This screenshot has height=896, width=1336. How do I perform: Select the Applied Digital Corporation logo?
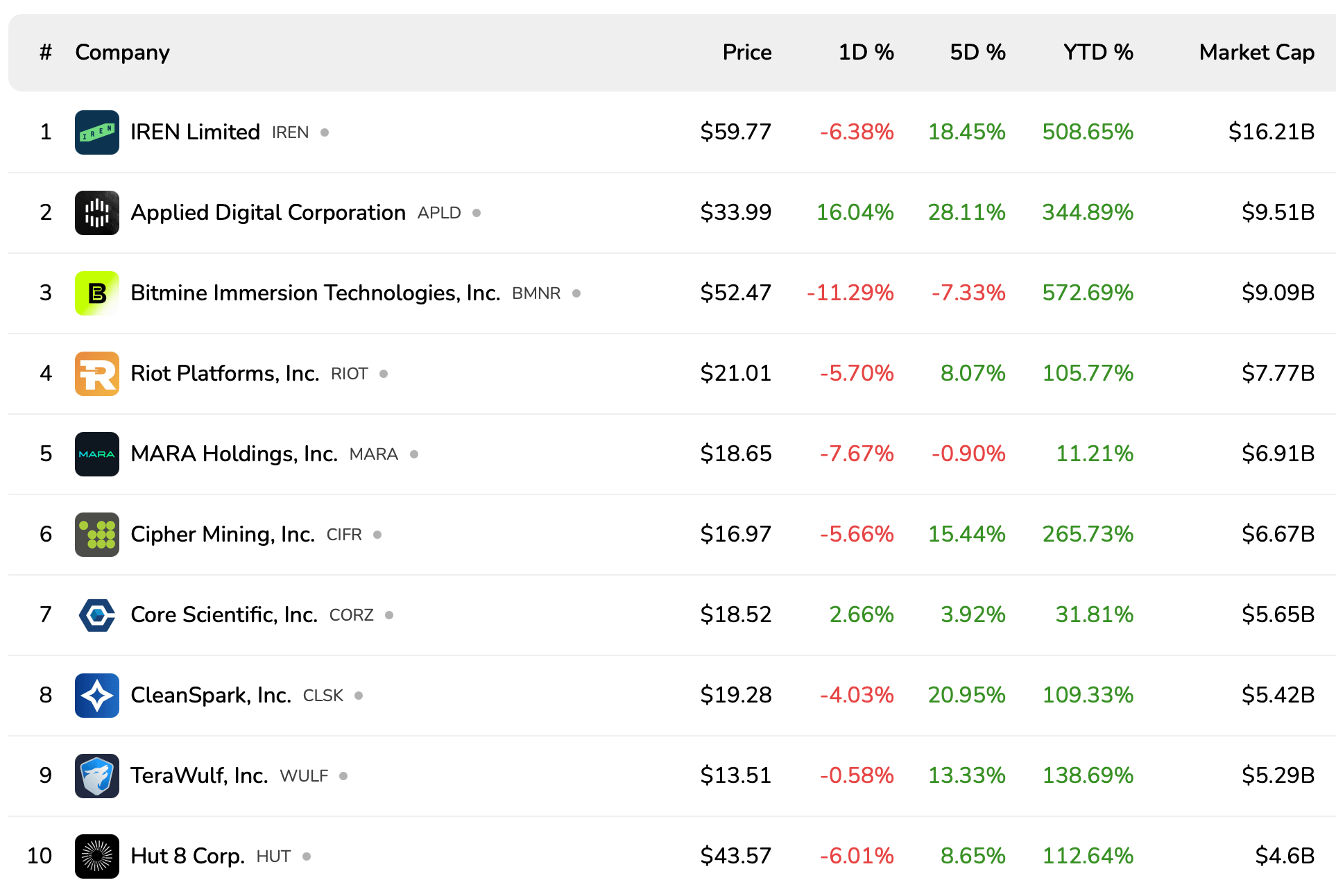96,212
